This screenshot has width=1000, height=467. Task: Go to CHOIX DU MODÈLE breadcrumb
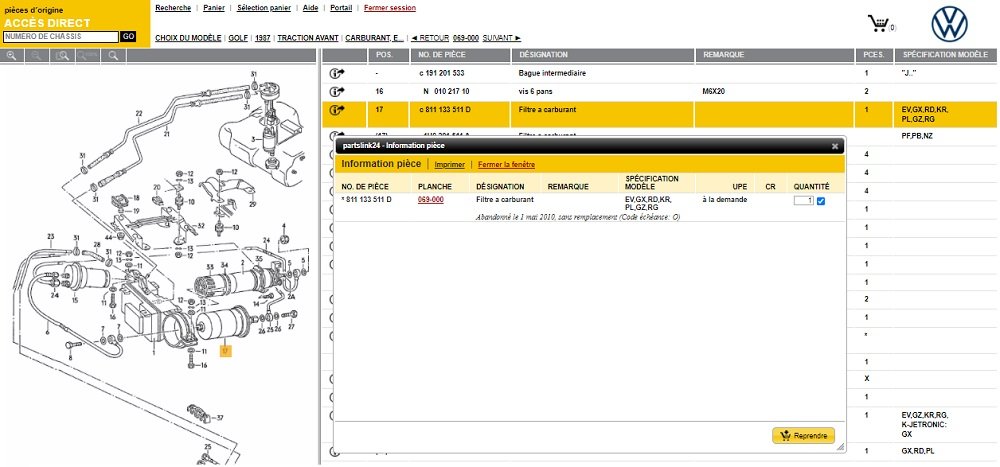(188, 38)
